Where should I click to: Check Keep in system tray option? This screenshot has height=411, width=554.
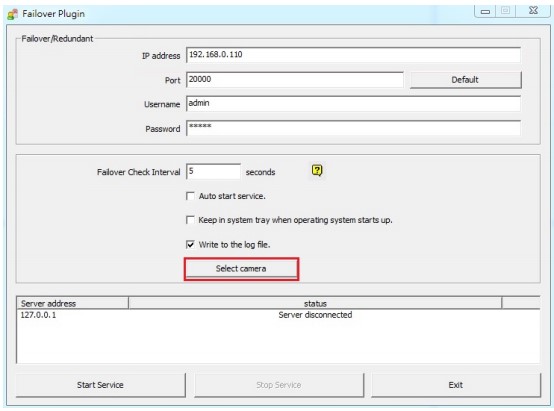pyautogui.click(x=190, y=220)
